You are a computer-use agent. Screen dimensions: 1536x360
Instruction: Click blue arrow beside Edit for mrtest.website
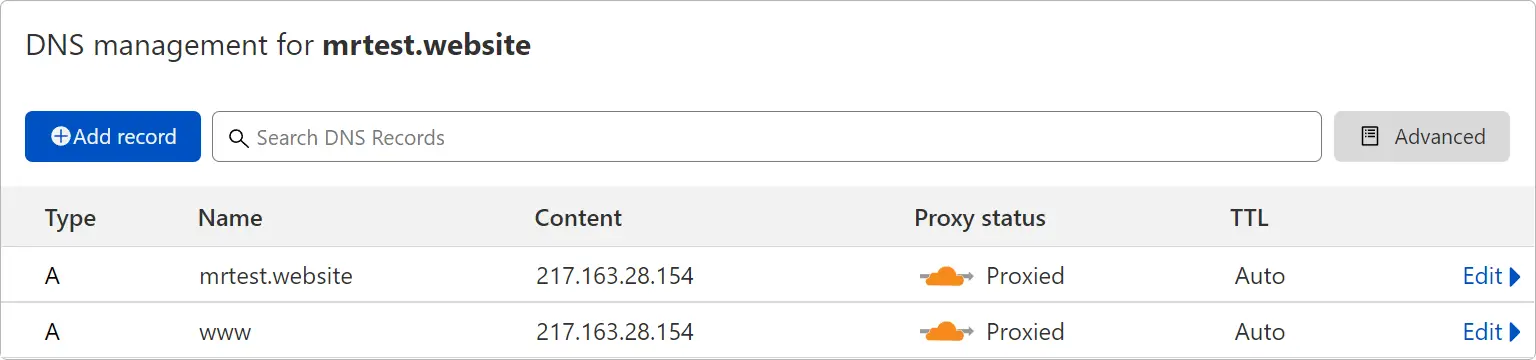click(1515, 277)
